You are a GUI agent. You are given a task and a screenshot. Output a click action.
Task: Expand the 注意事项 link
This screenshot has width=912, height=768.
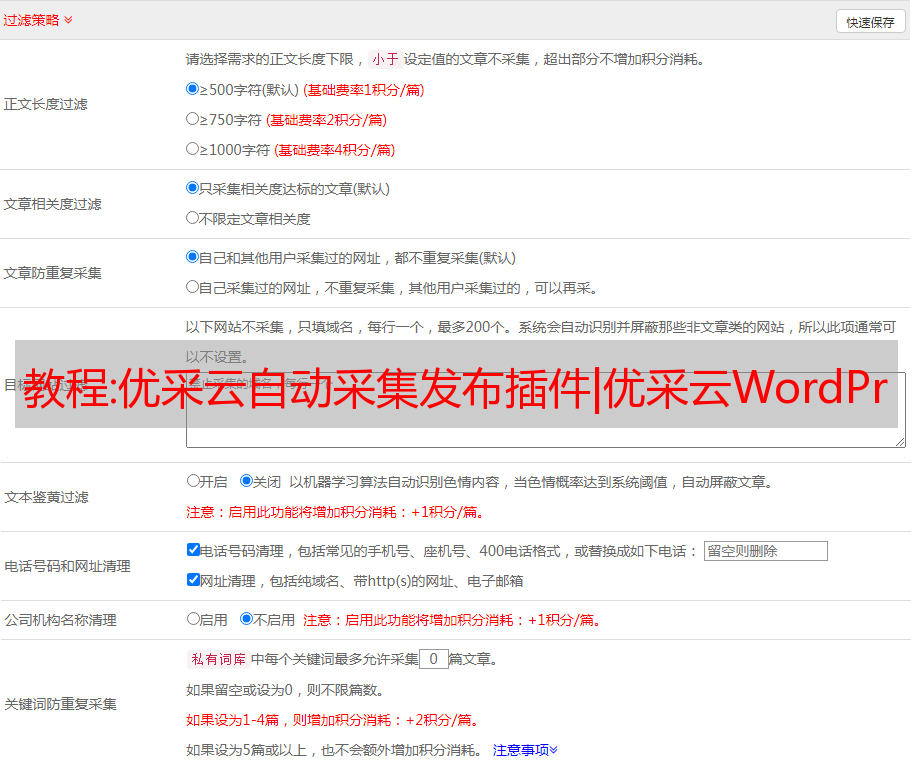click(525, 749)
